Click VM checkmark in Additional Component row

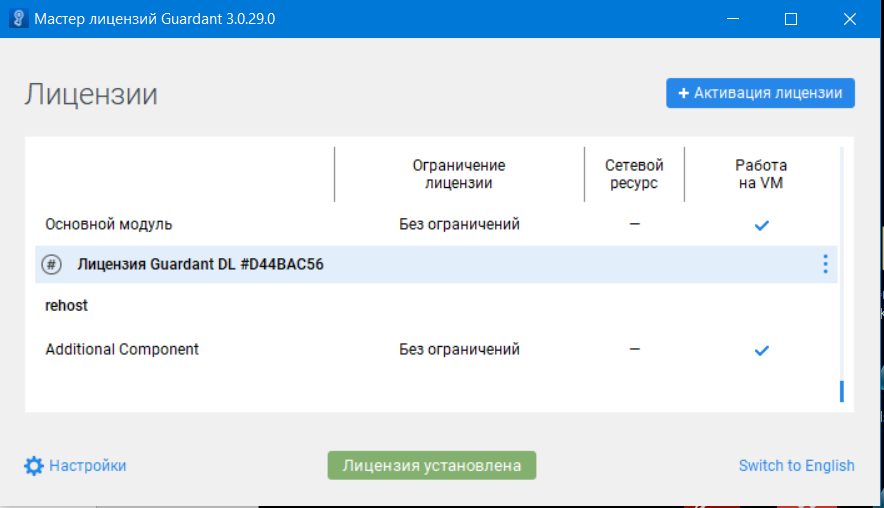point(761,350)
